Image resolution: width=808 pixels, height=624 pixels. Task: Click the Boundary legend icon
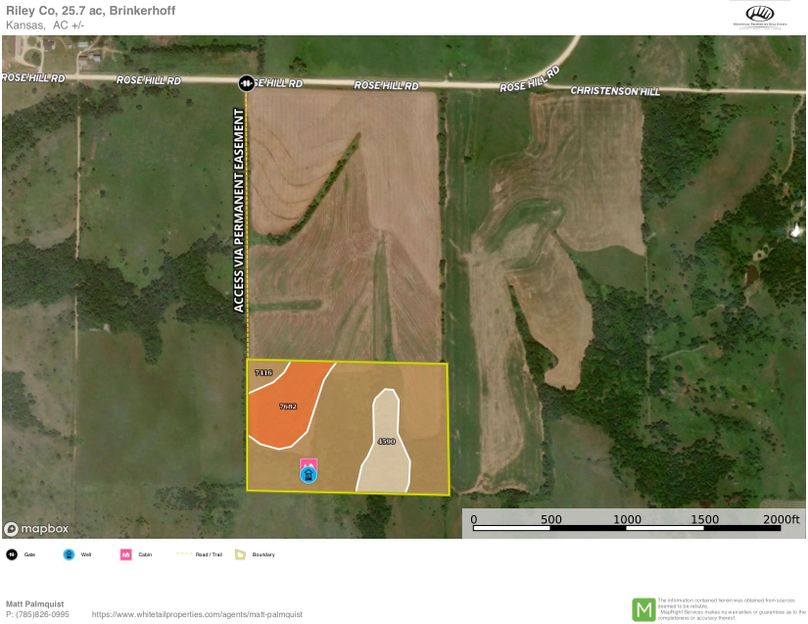click(x=239, y=552)
